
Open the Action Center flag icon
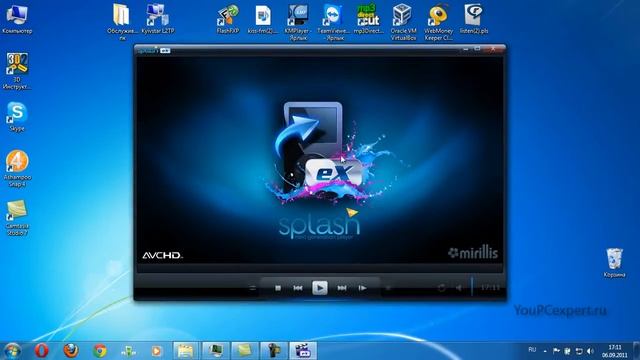point(556,351)
